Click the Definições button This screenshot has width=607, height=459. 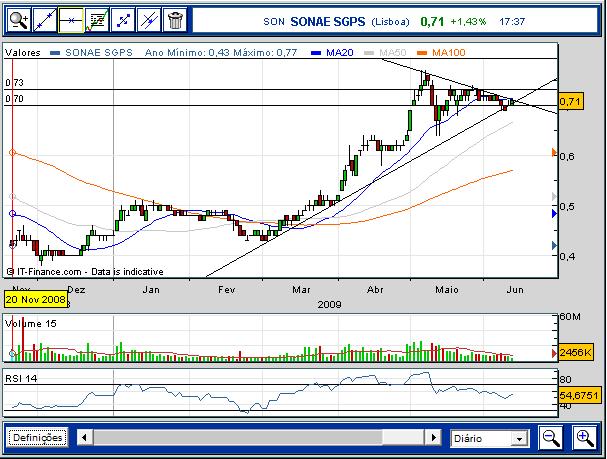[38, 438]
